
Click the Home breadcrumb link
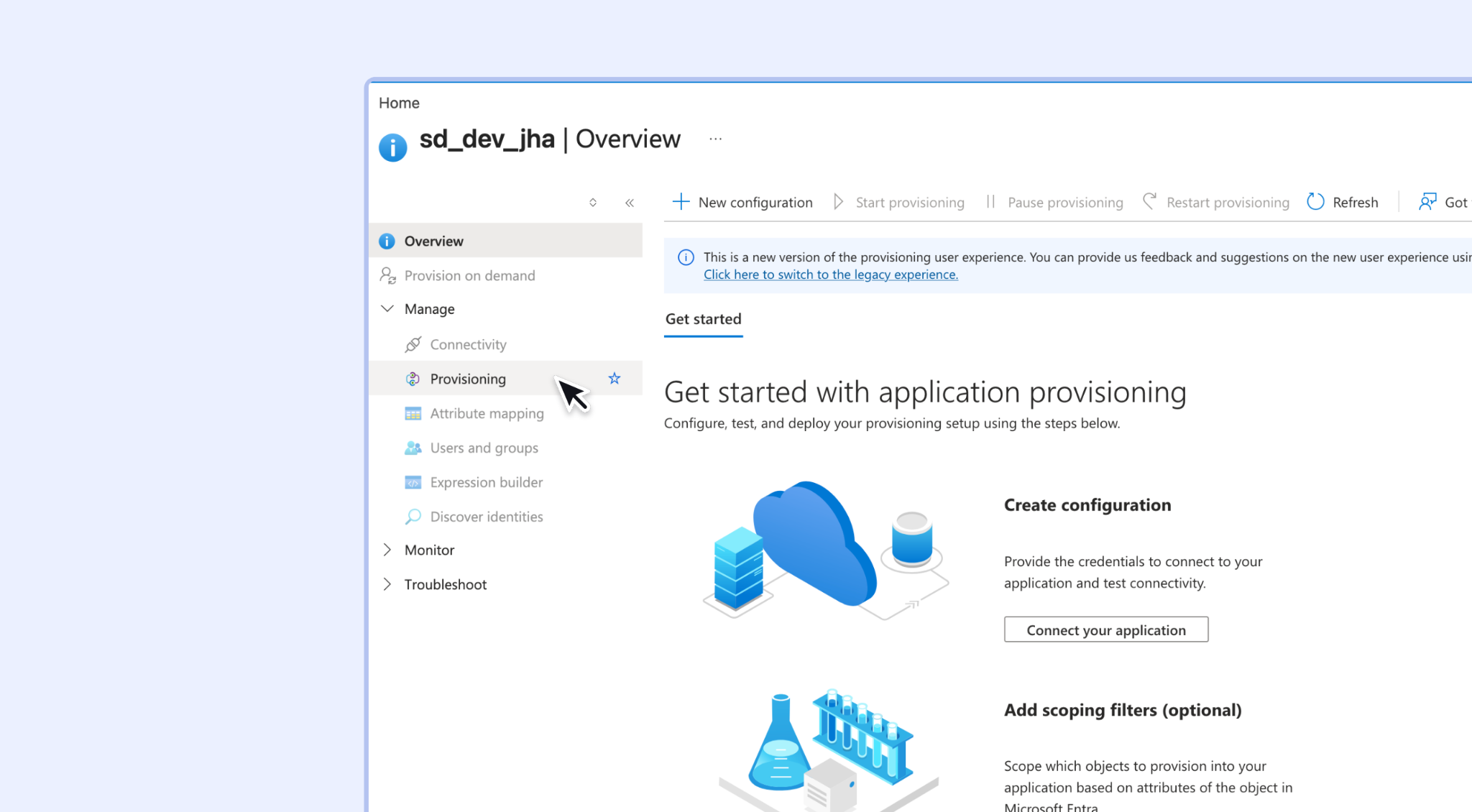pos(399,103)
